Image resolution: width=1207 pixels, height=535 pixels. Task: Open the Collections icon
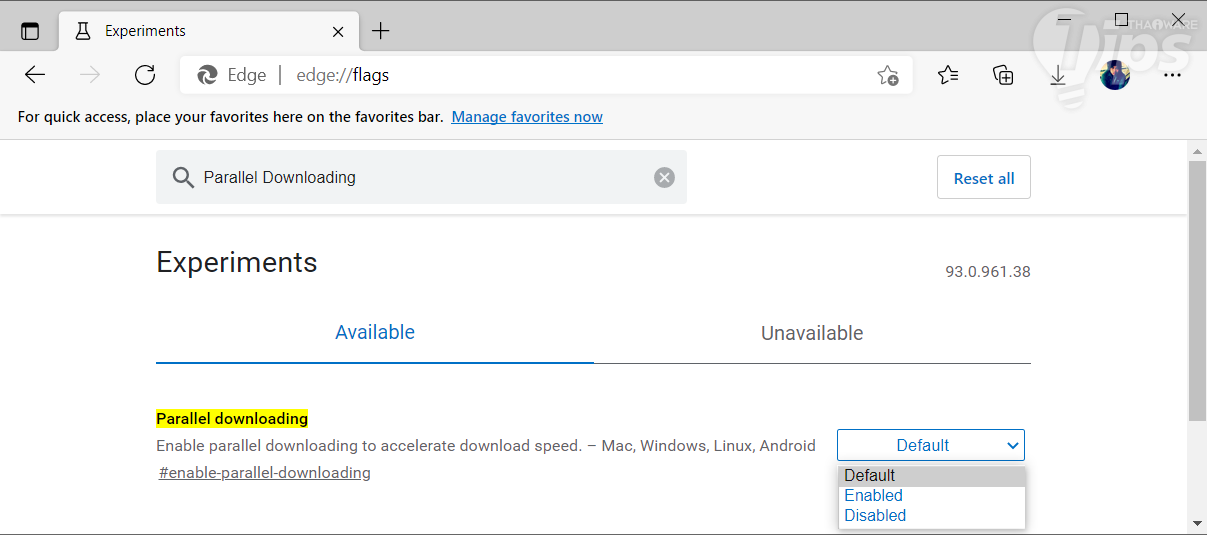[x=1003, y=75]
